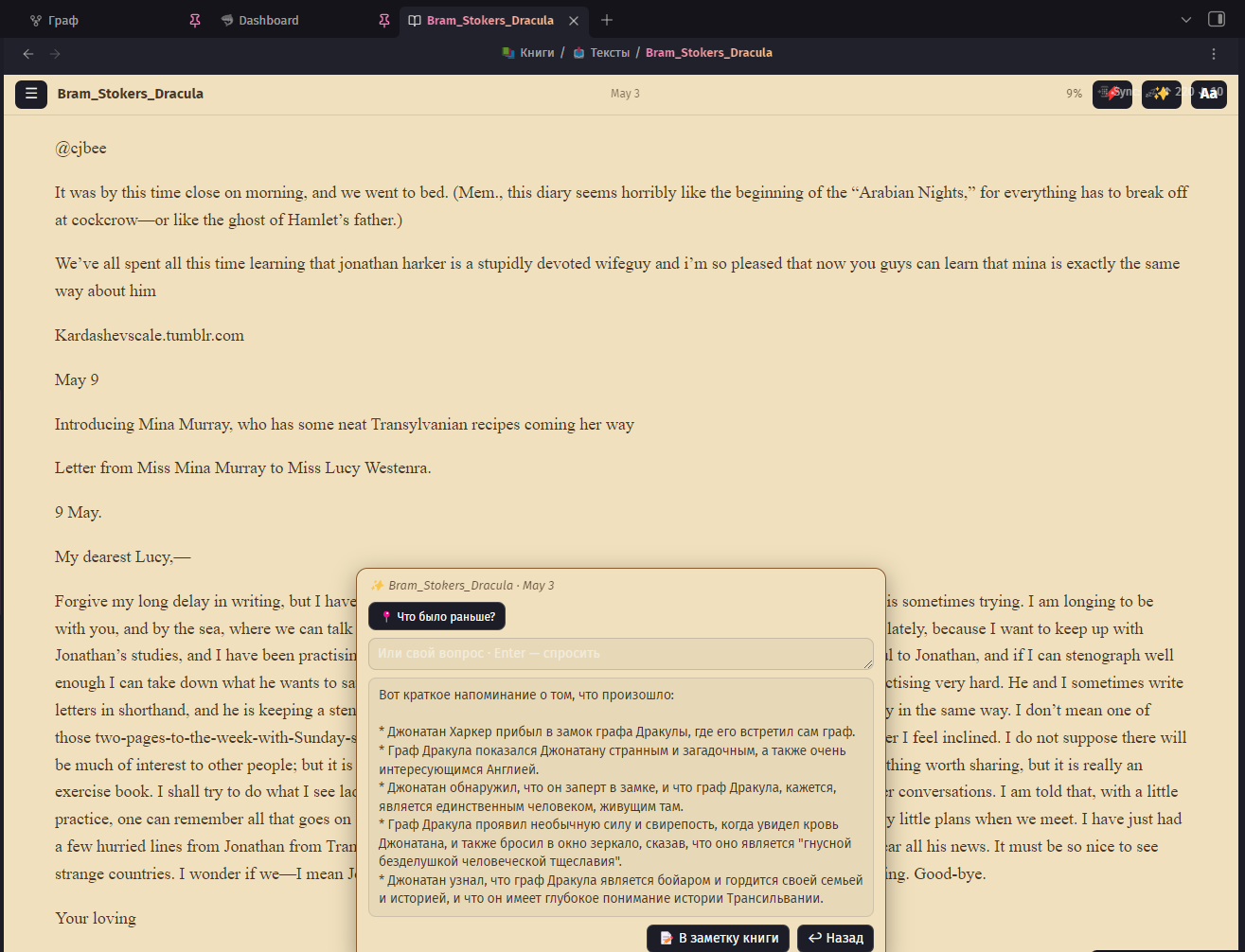Screen dimensions: 1245x952
Task: Toggle the right sidebar panel icon
Action: (x=1217, y=20)
